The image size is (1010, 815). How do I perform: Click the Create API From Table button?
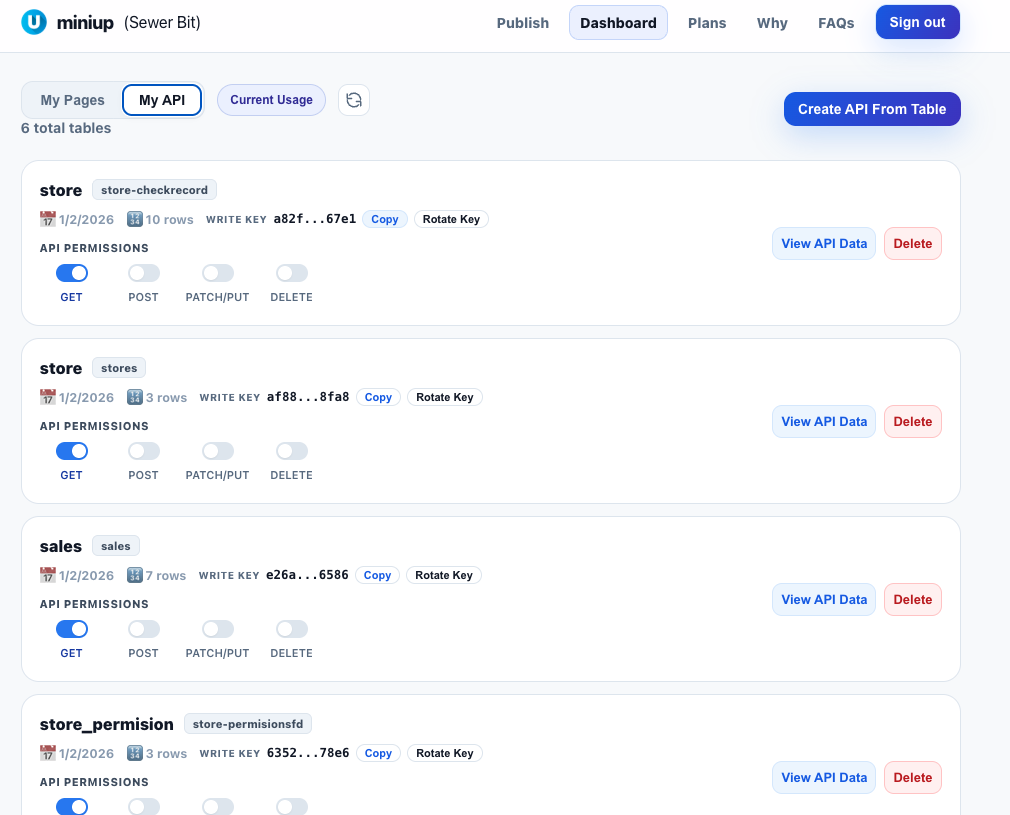(871, 109)
